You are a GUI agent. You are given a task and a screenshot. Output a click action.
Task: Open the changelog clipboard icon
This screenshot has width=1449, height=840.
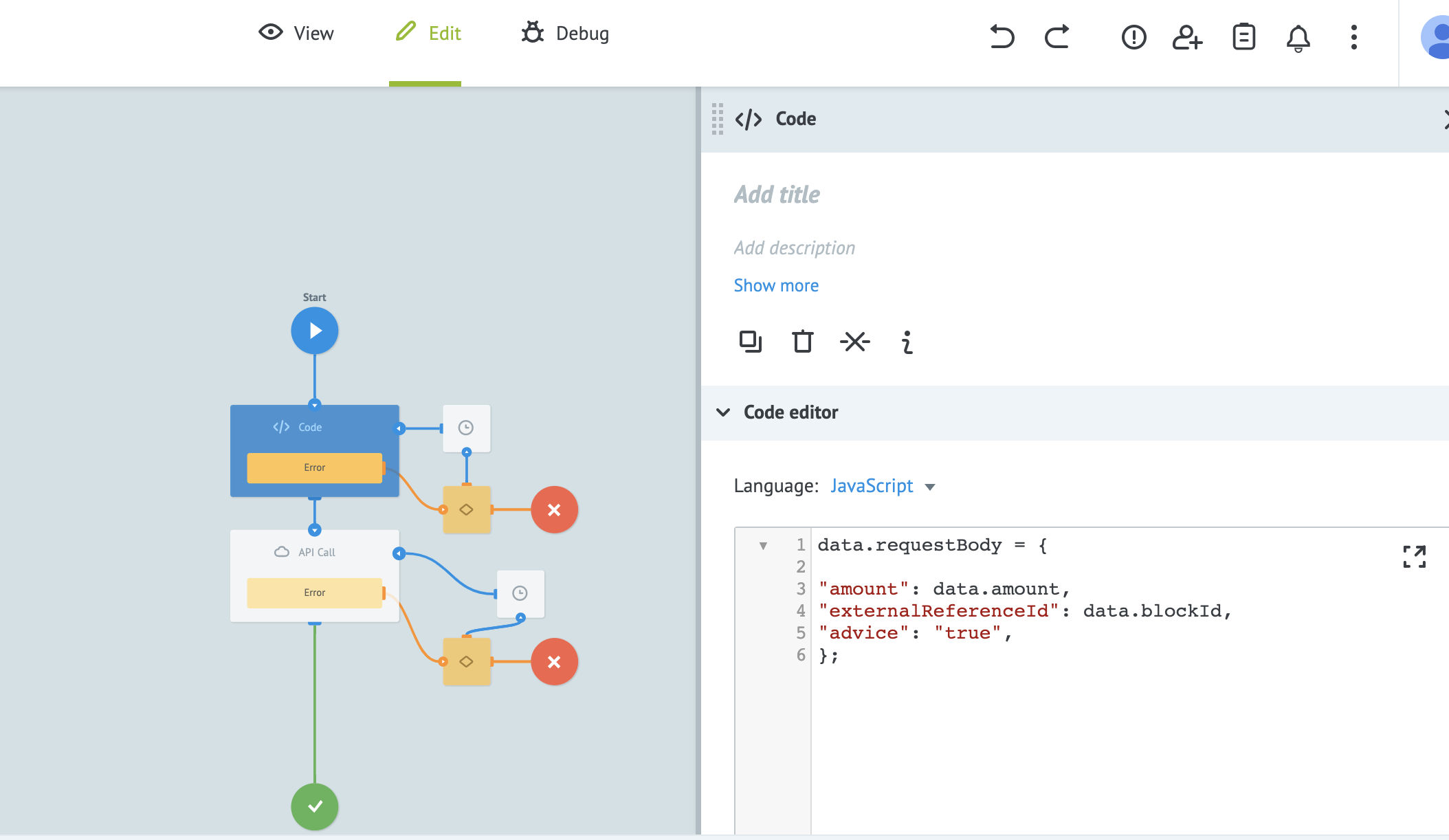pos(1243,38)
